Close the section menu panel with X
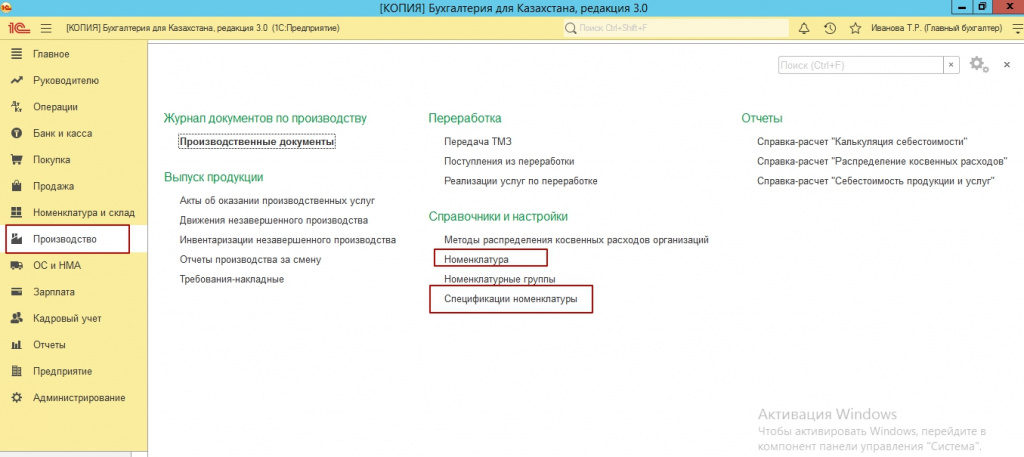 point(1007,65)
